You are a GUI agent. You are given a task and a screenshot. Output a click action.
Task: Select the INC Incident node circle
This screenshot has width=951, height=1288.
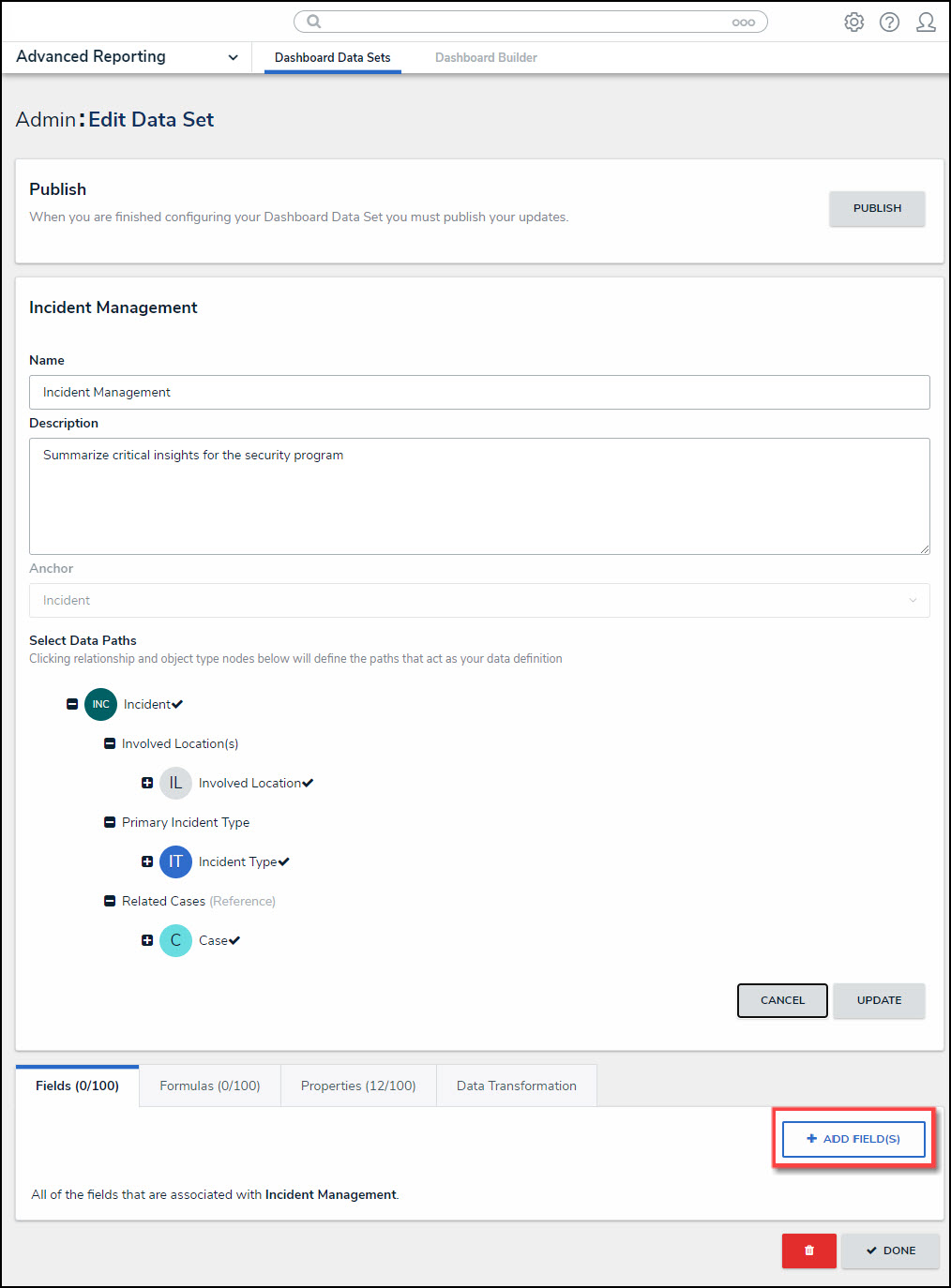(100, 704)
